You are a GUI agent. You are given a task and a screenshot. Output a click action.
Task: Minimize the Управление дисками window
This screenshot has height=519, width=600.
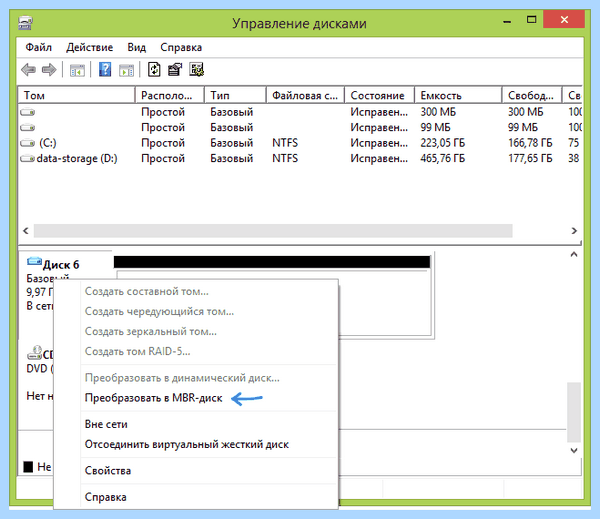(507, 21)
